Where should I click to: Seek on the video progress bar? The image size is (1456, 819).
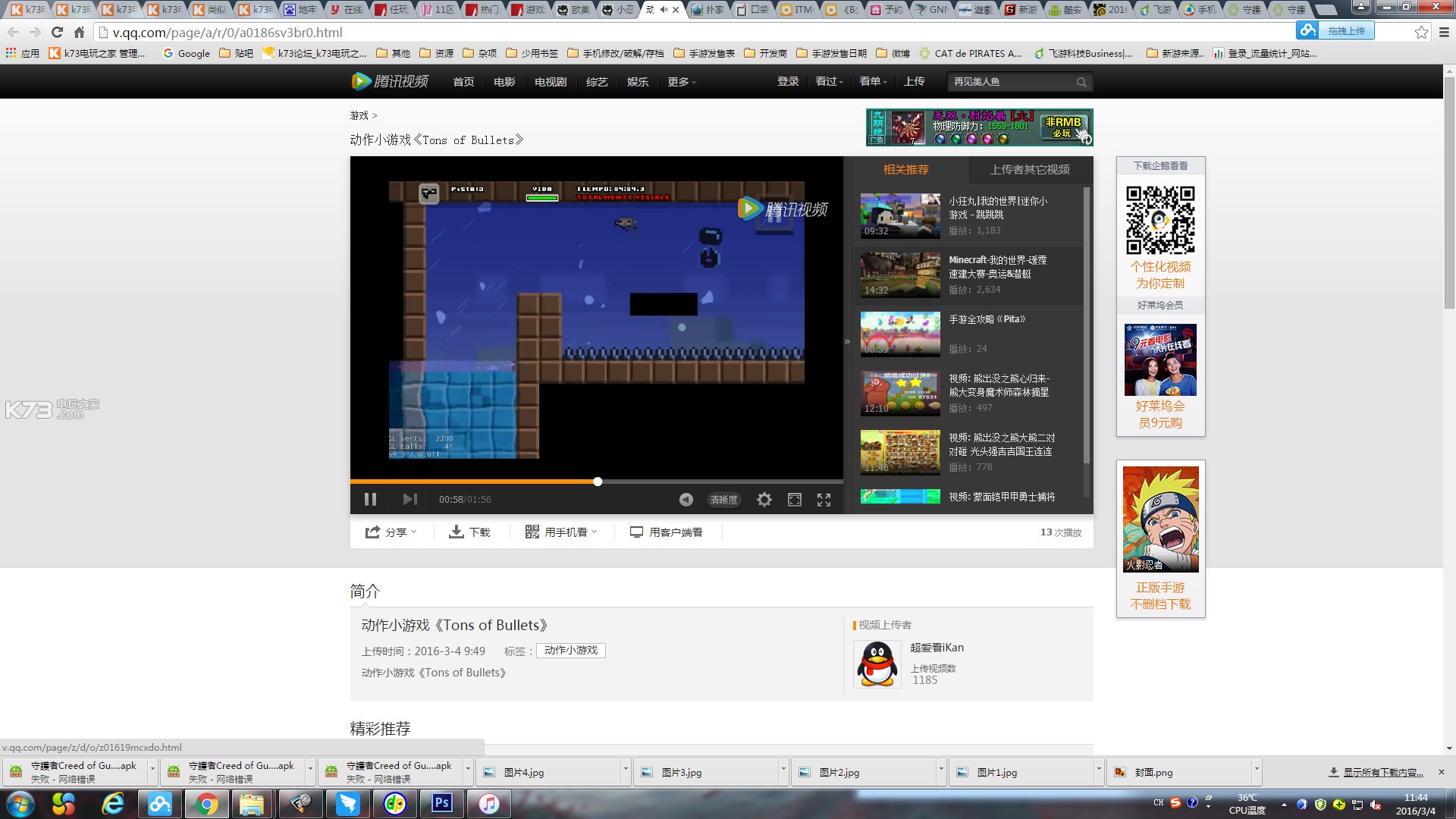point(597,482)
